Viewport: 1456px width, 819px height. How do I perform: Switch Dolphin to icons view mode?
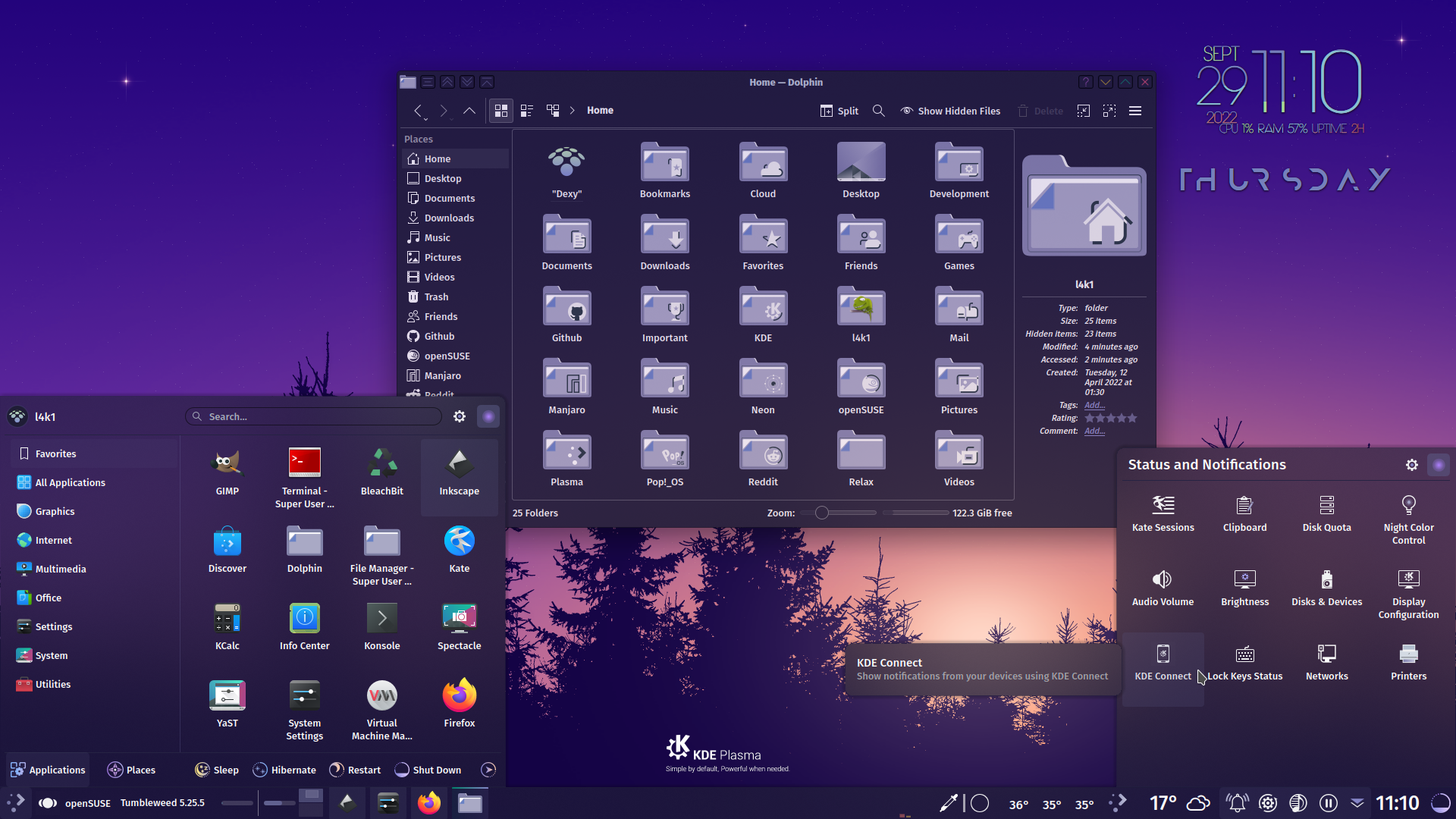tap(500, 111)
